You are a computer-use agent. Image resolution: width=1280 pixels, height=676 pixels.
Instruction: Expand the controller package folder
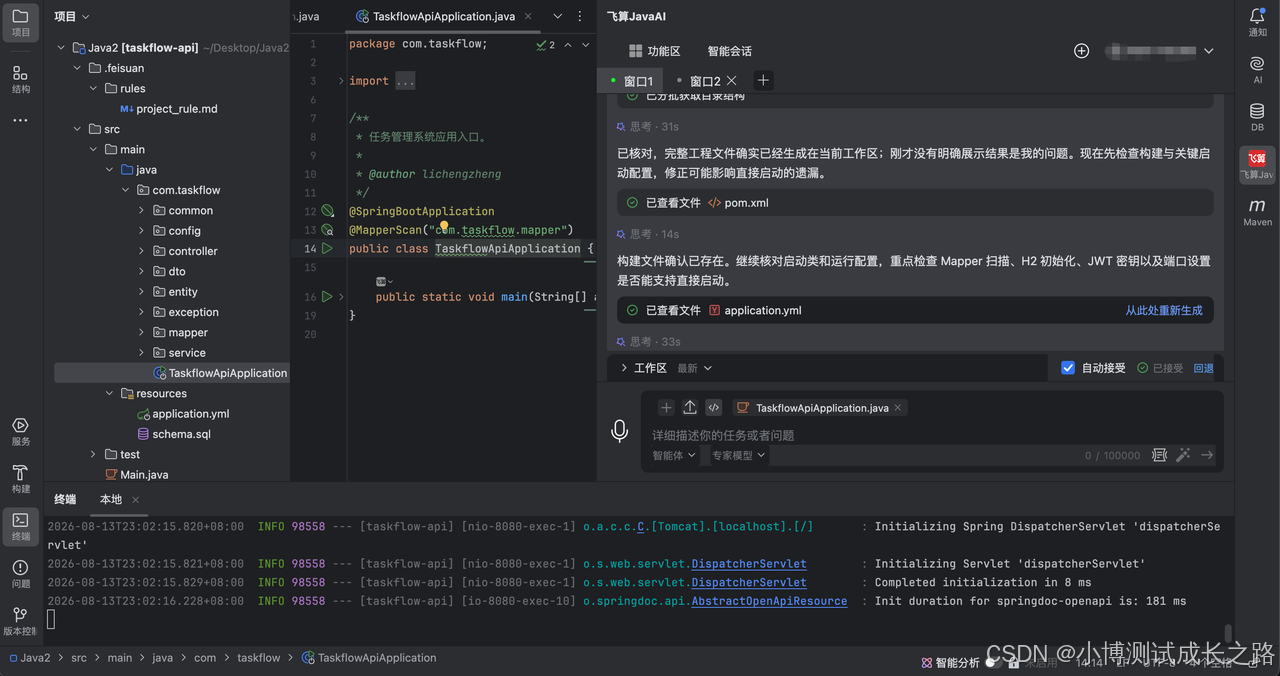coord(142,251)
